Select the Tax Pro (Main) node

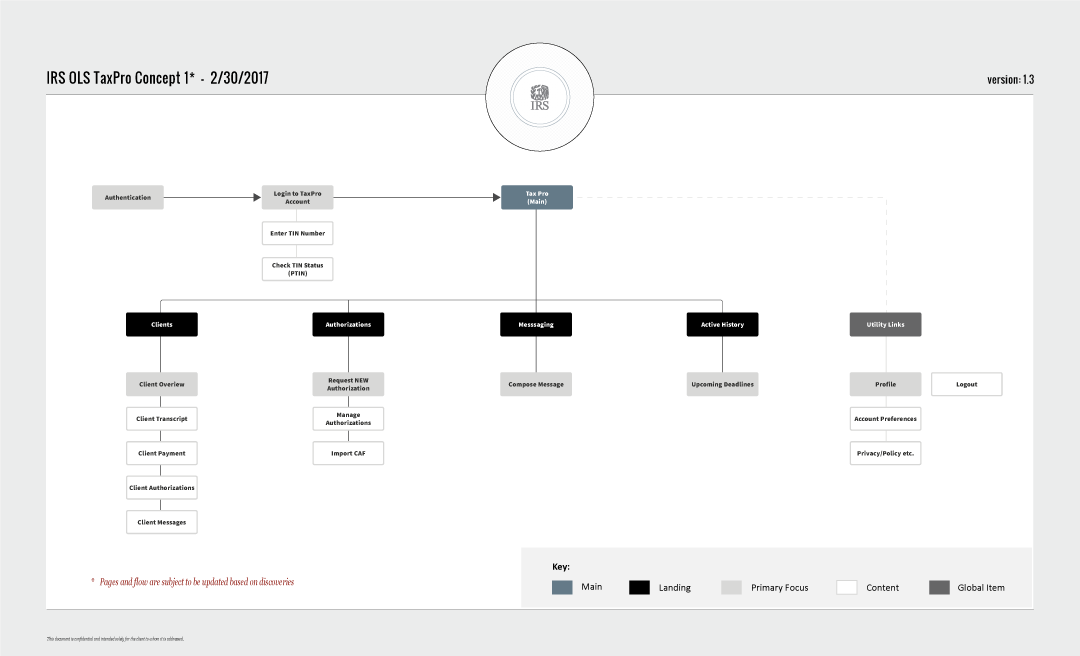click(537, 197)
